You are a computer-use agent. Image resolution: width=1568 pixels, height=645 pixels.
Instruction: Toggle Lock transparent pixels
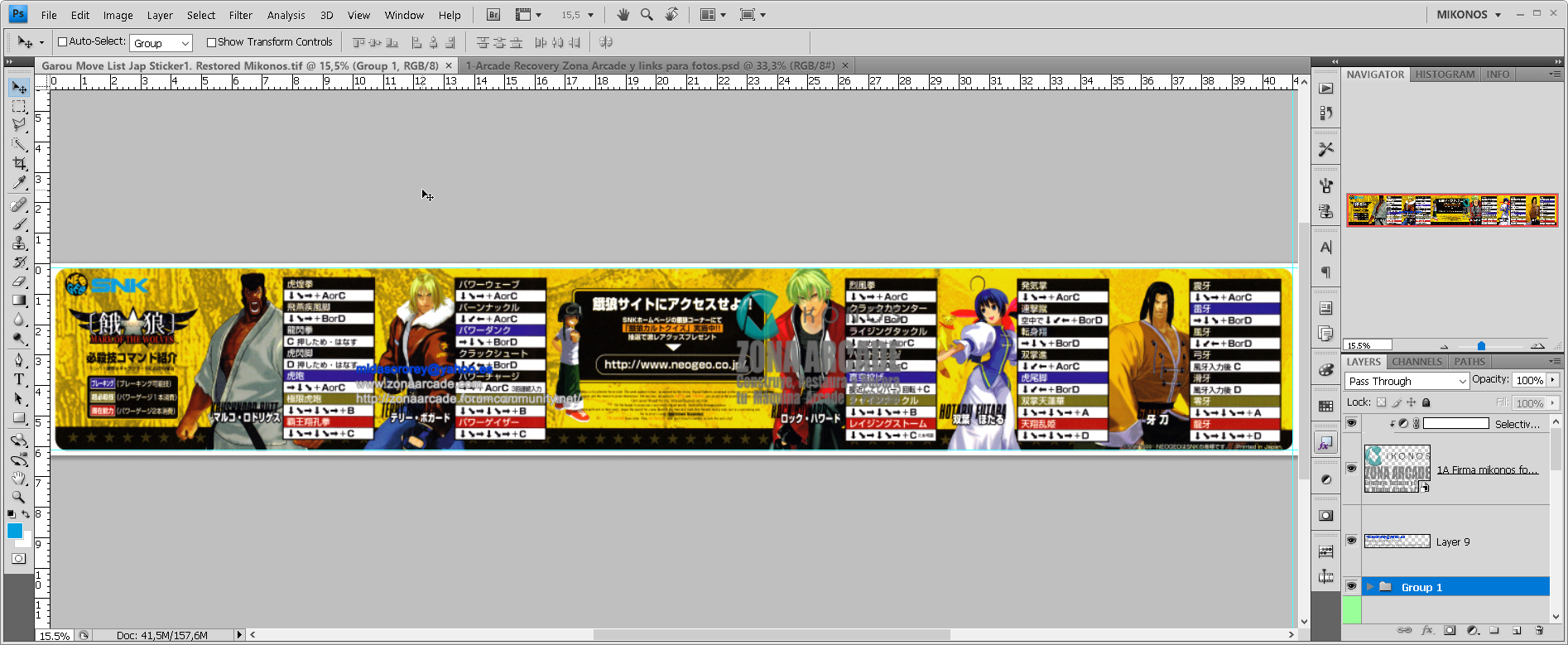tap(1381, 402)
